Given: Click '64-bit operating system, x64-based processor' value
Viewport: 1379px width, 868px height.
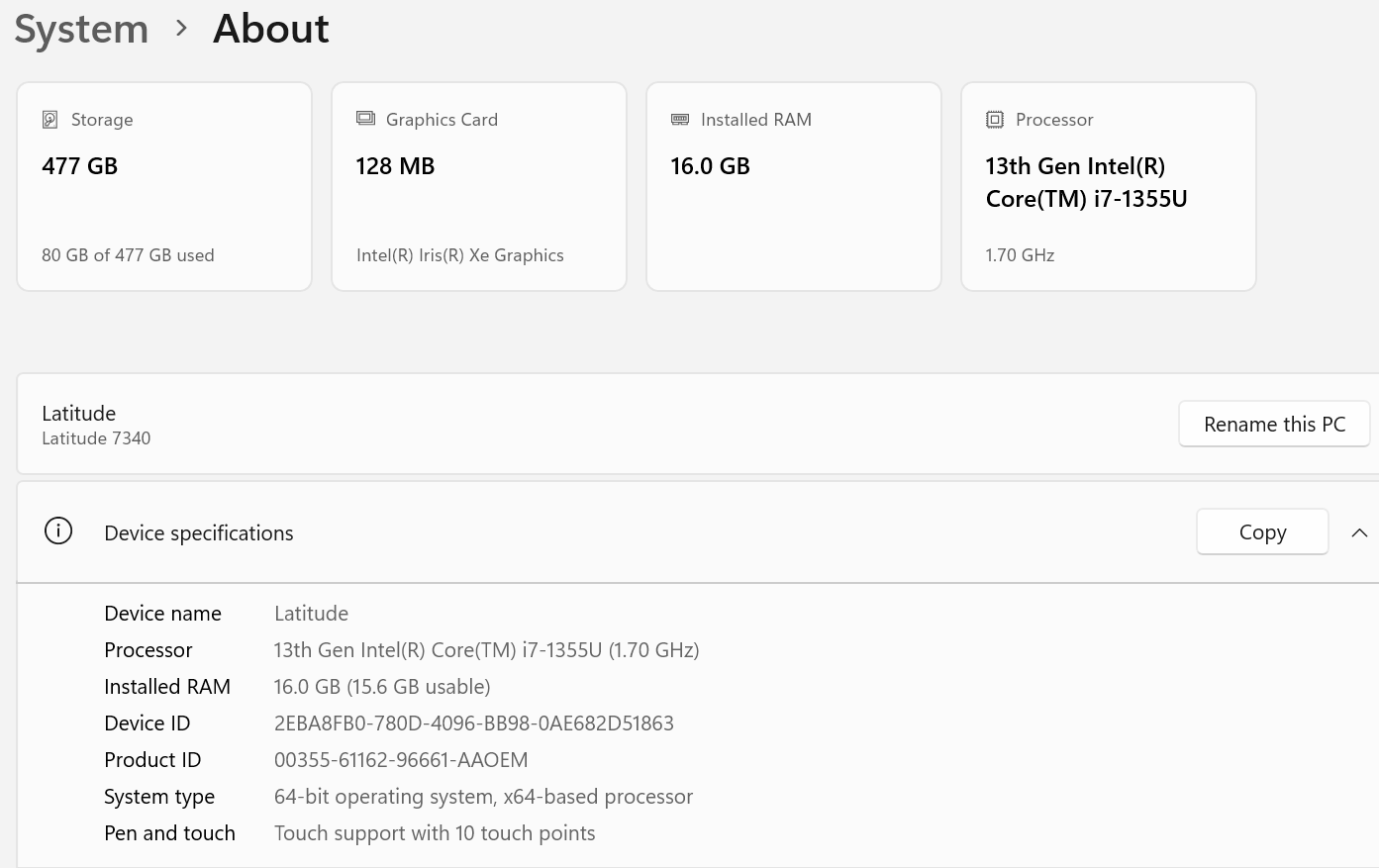Looking at the screenshot, I should click(x=483, y=797).
